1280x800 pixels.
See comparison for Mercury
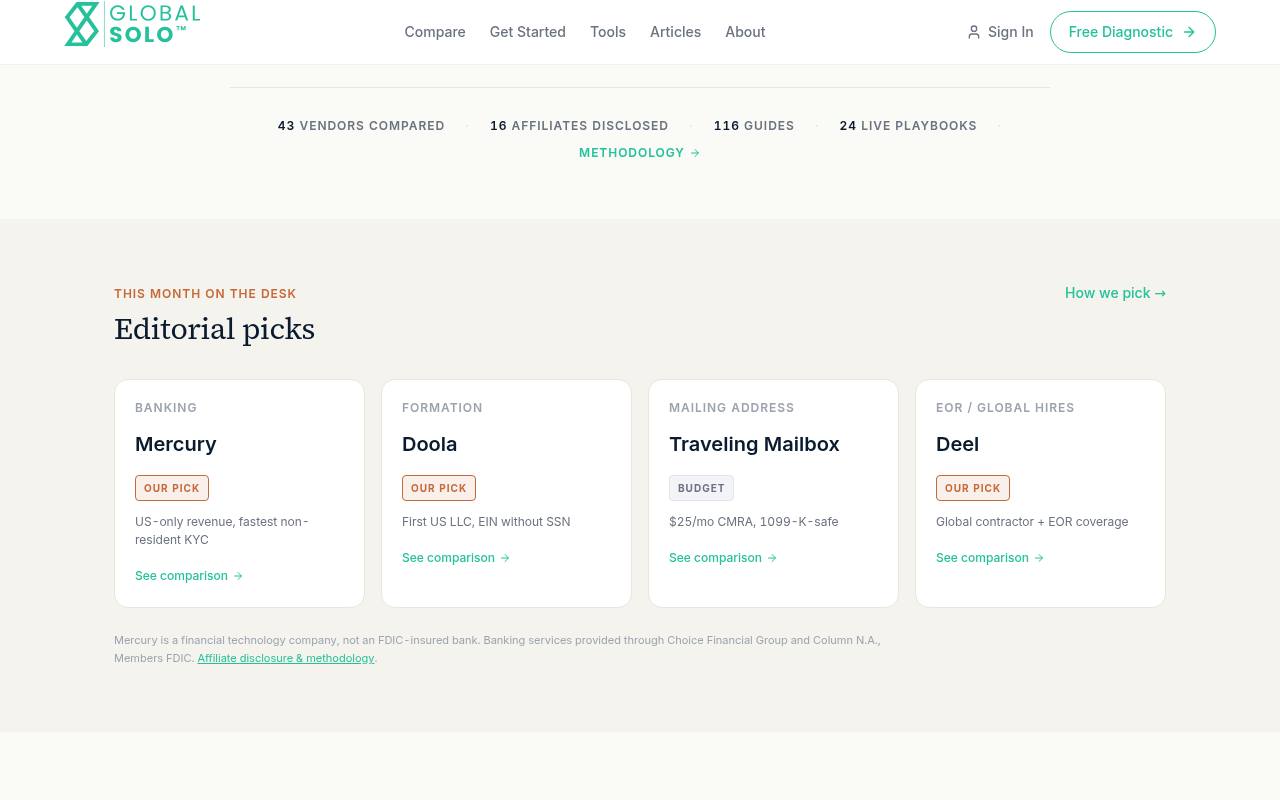tap(189, 576)
